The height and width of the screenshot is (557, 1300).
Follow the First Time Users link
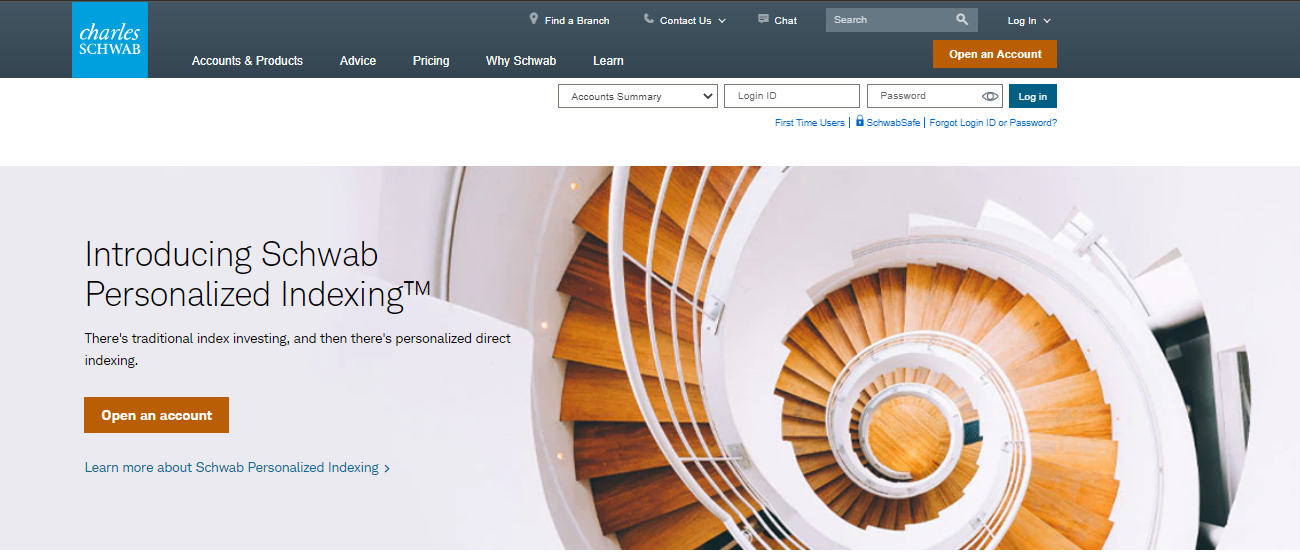pos(810,123)
